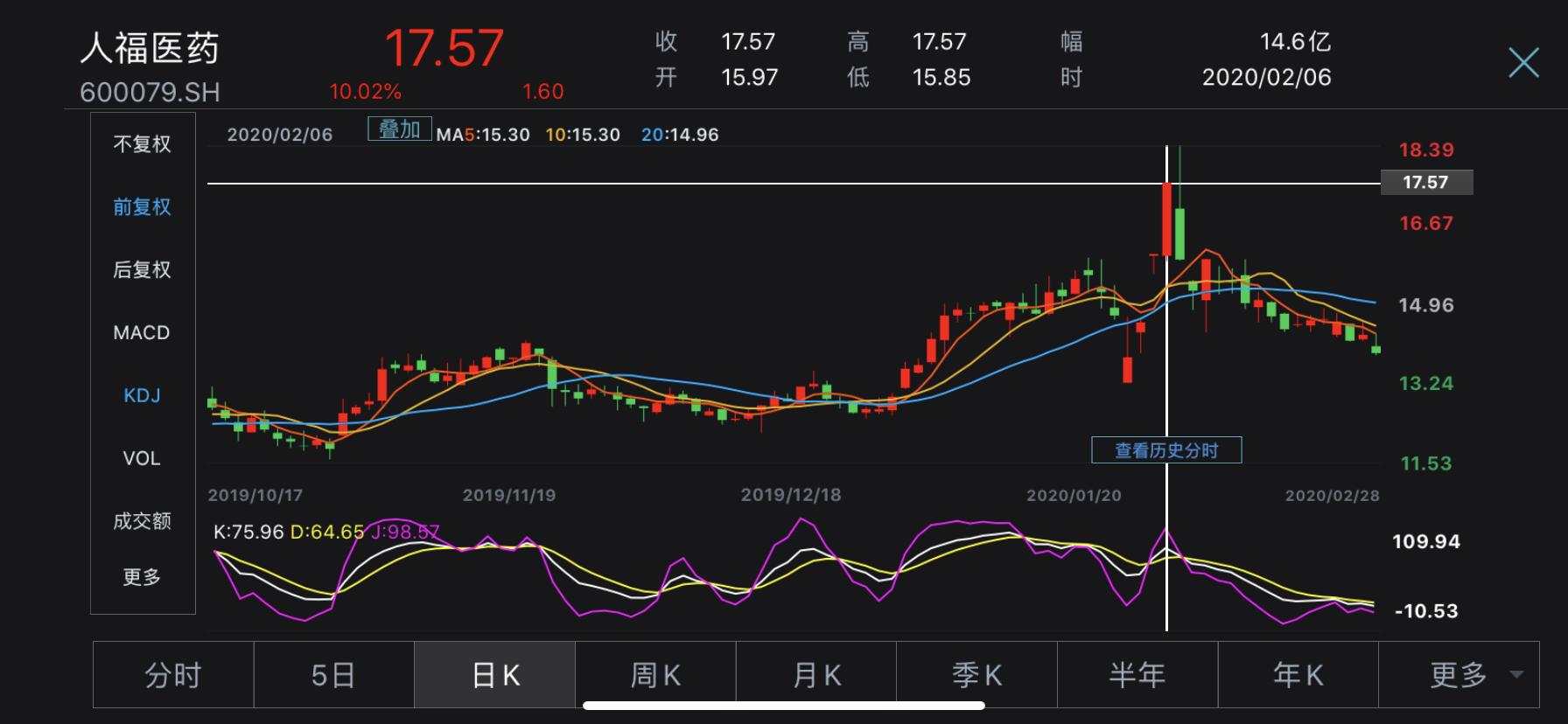Switch indicator to 成交额

(142, 521)
